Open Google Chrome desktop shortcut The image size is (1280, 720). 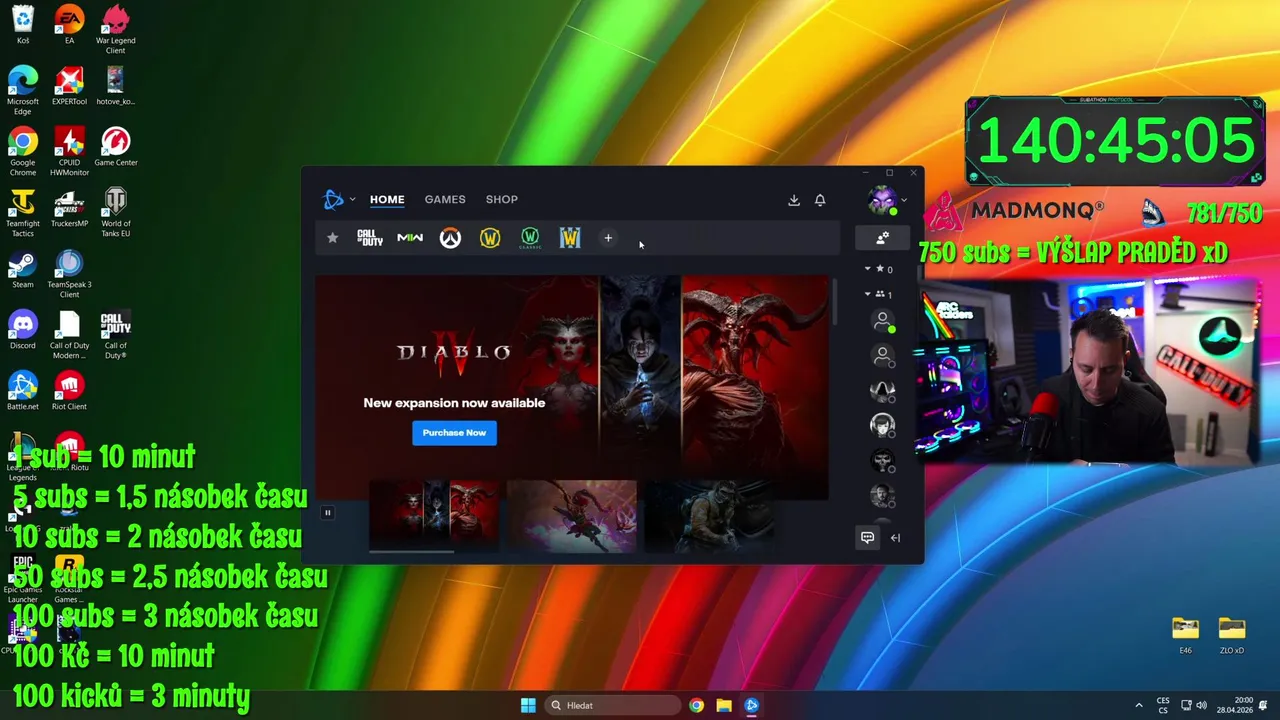[x=23, y=152]
